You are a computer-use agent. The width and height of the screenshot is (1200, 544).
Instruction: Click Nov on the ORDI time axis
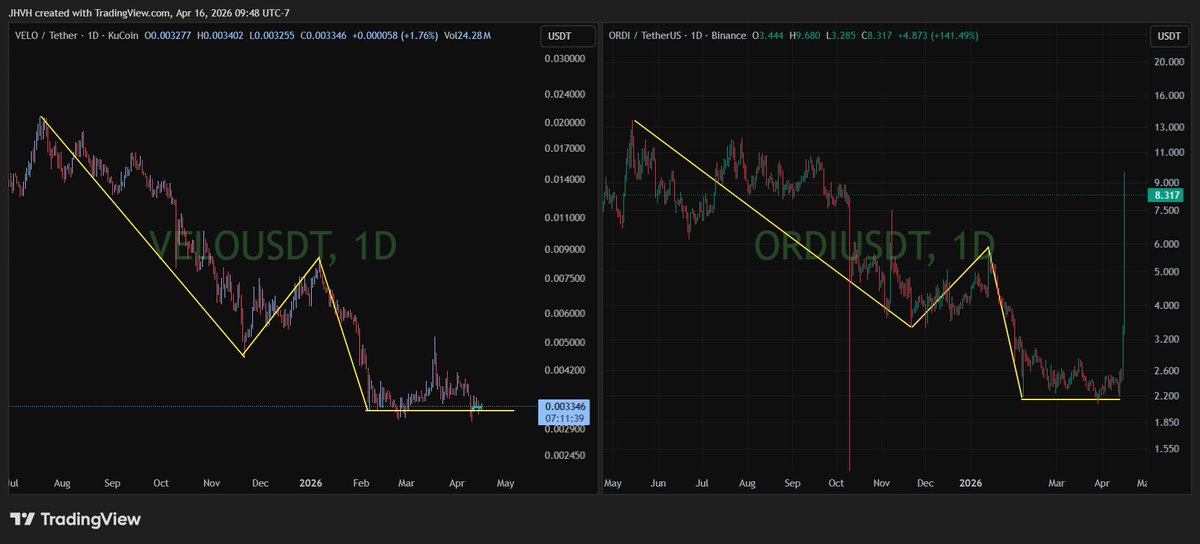click(x=881, y=483)
